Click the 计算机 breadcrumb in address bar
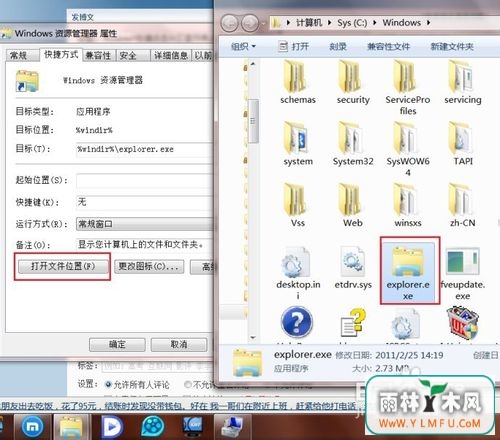This screenshot has width=500, height=440. pyautogui.click(x=309, y=23)
